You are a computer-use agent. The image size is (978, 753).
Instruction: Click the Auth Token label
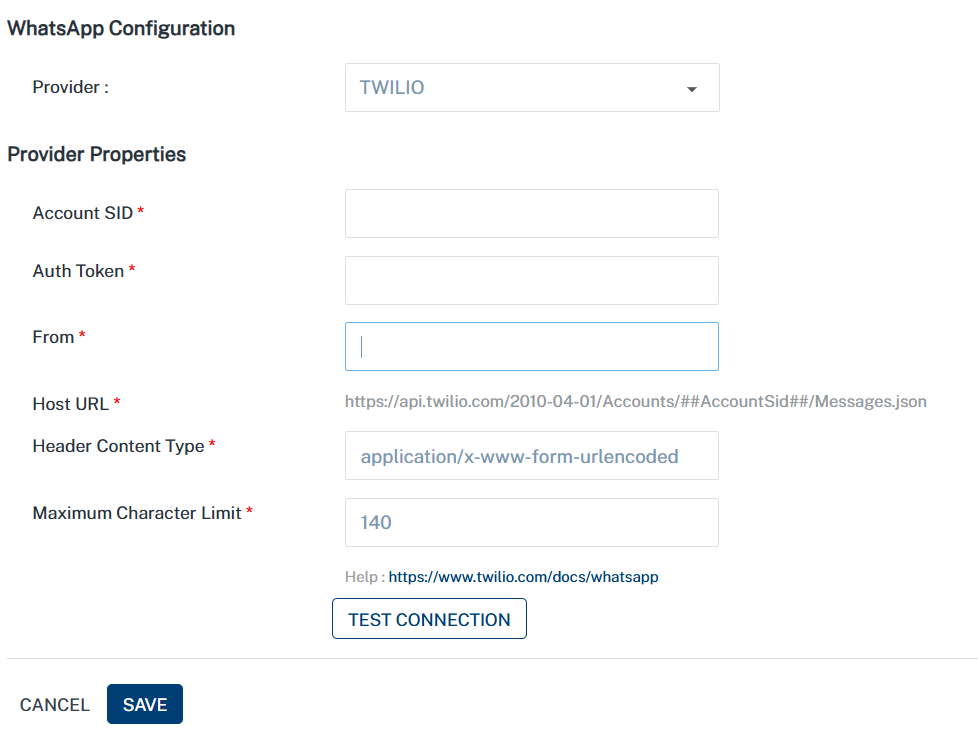tap(79, 271)
